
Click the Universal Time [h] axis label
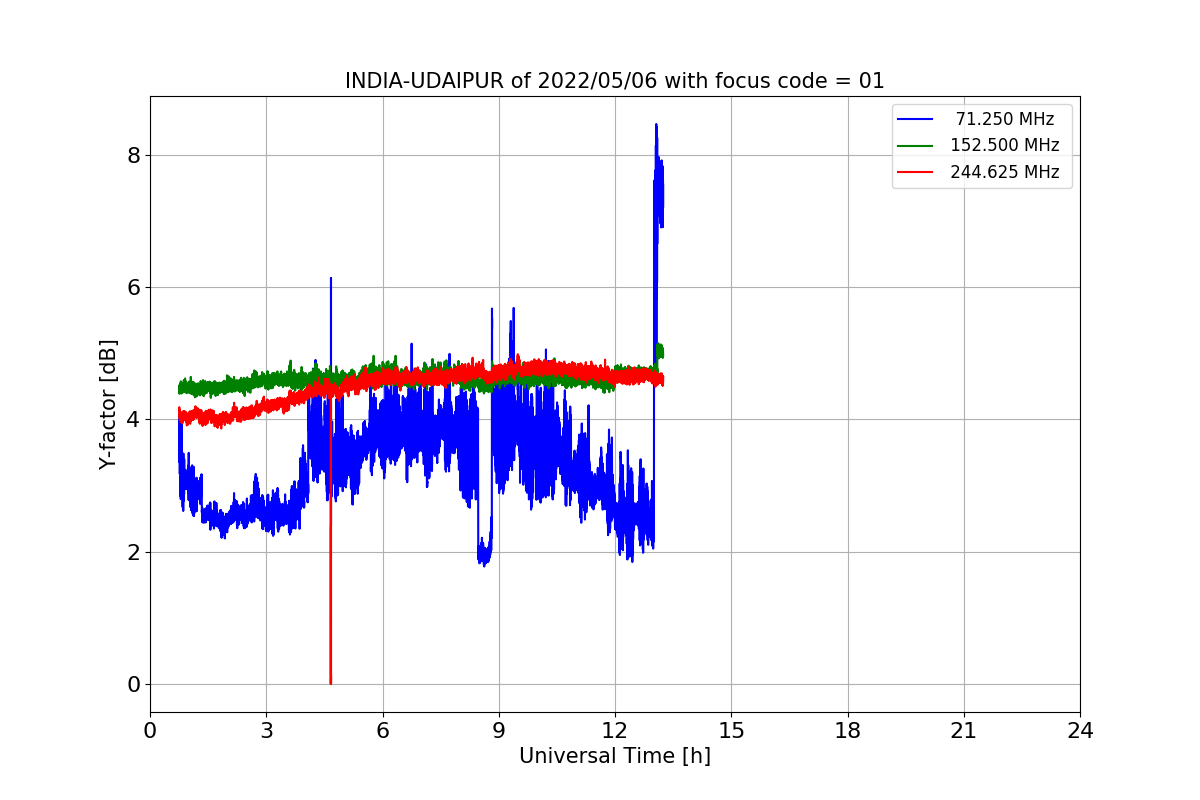pyautogui.click(x=614, y=756)
